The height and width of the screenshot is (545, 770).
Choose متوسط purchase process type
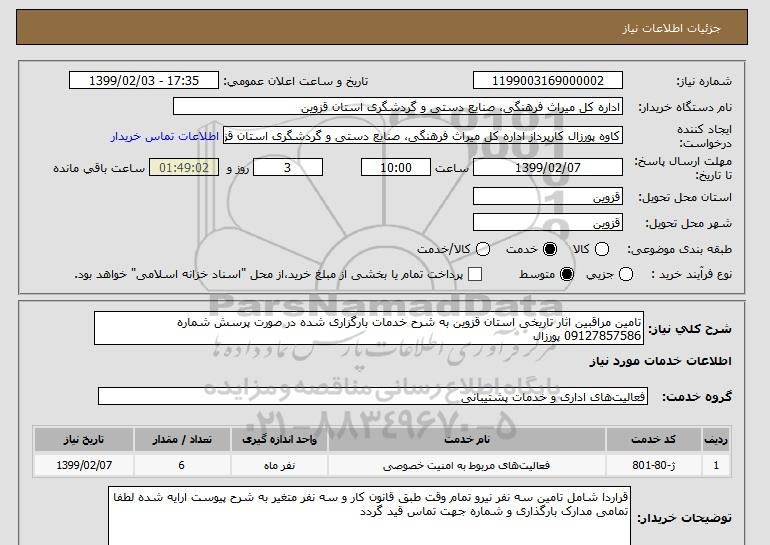click(567, 274)
